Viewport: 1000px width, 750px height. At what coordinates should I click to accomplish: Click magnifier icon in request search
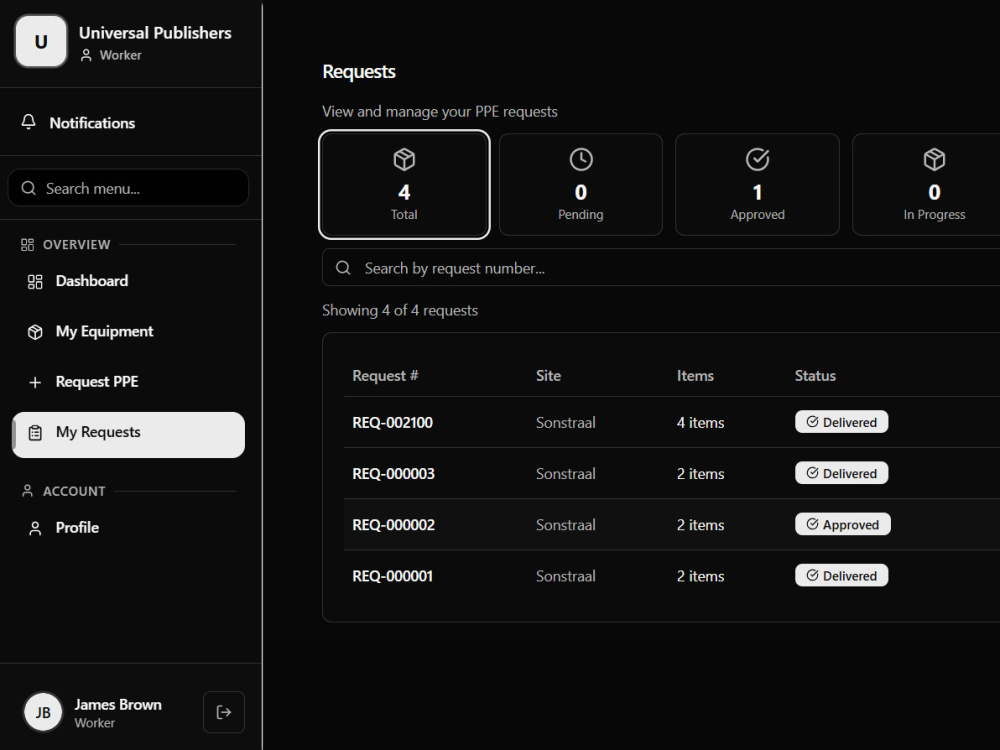click(x=343, y=268)
